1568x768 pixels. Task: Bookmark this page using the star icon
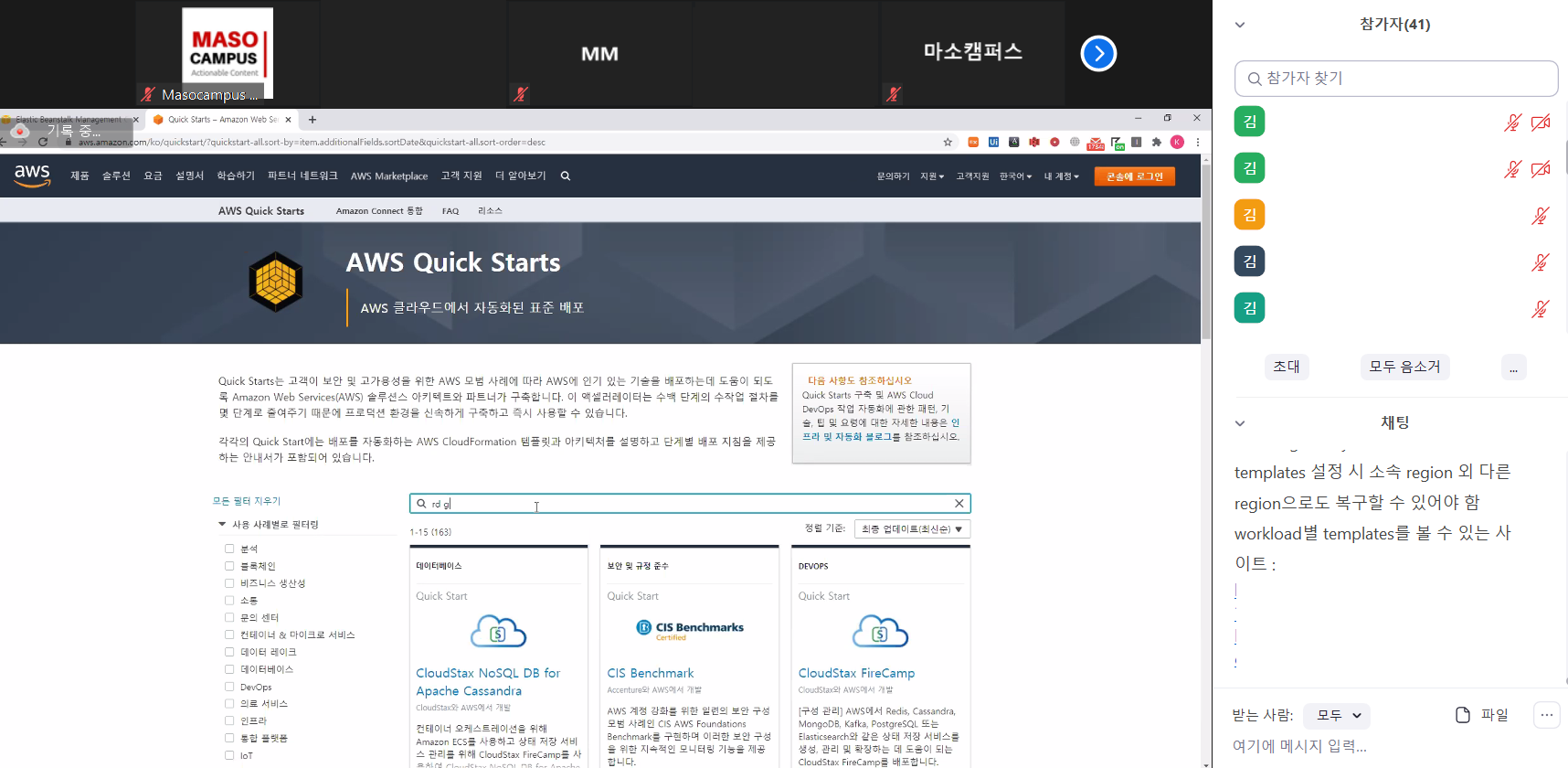(x=948, y=143)
